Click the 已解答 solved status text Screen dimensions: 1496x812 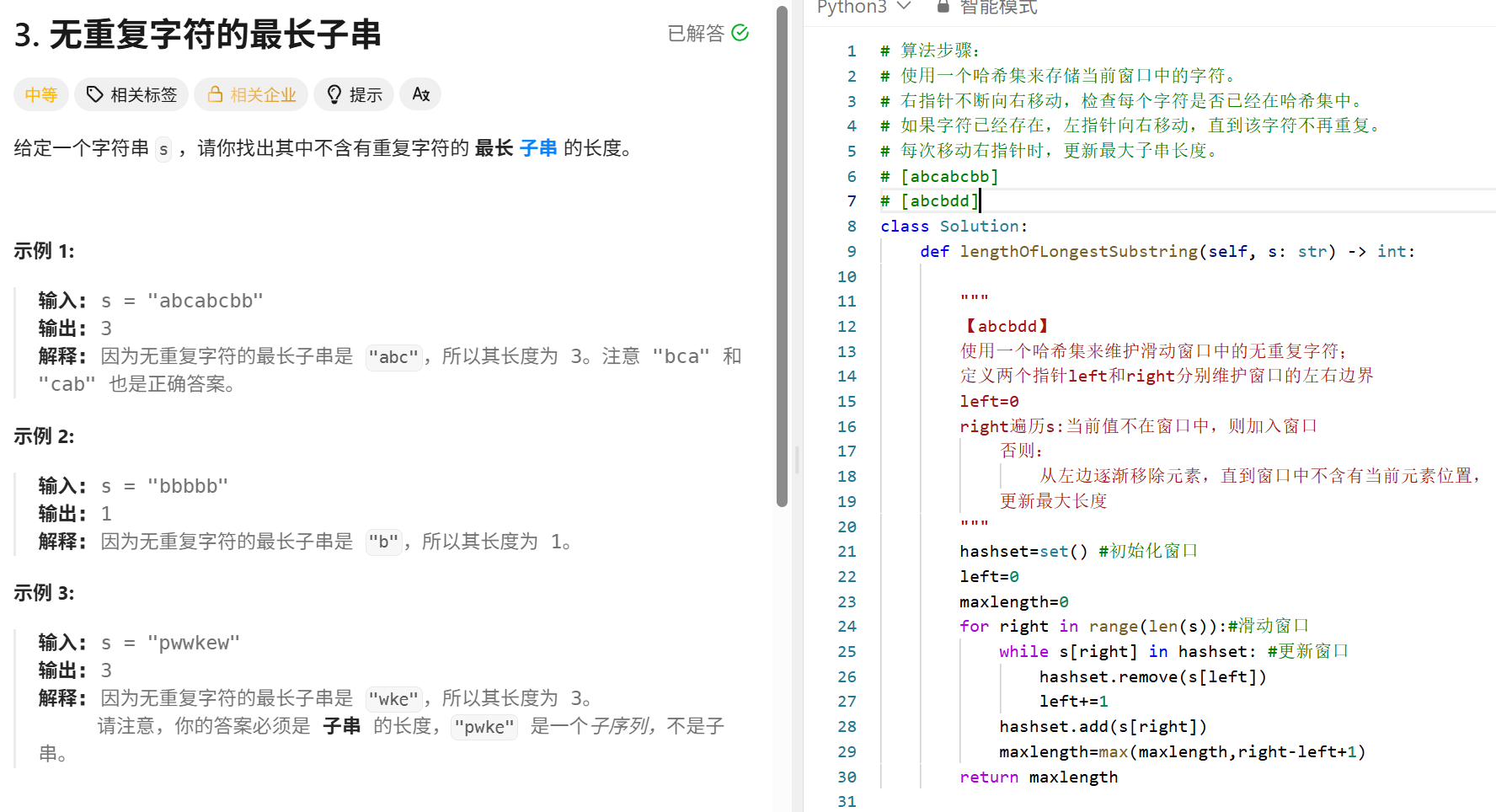point(696,33)
